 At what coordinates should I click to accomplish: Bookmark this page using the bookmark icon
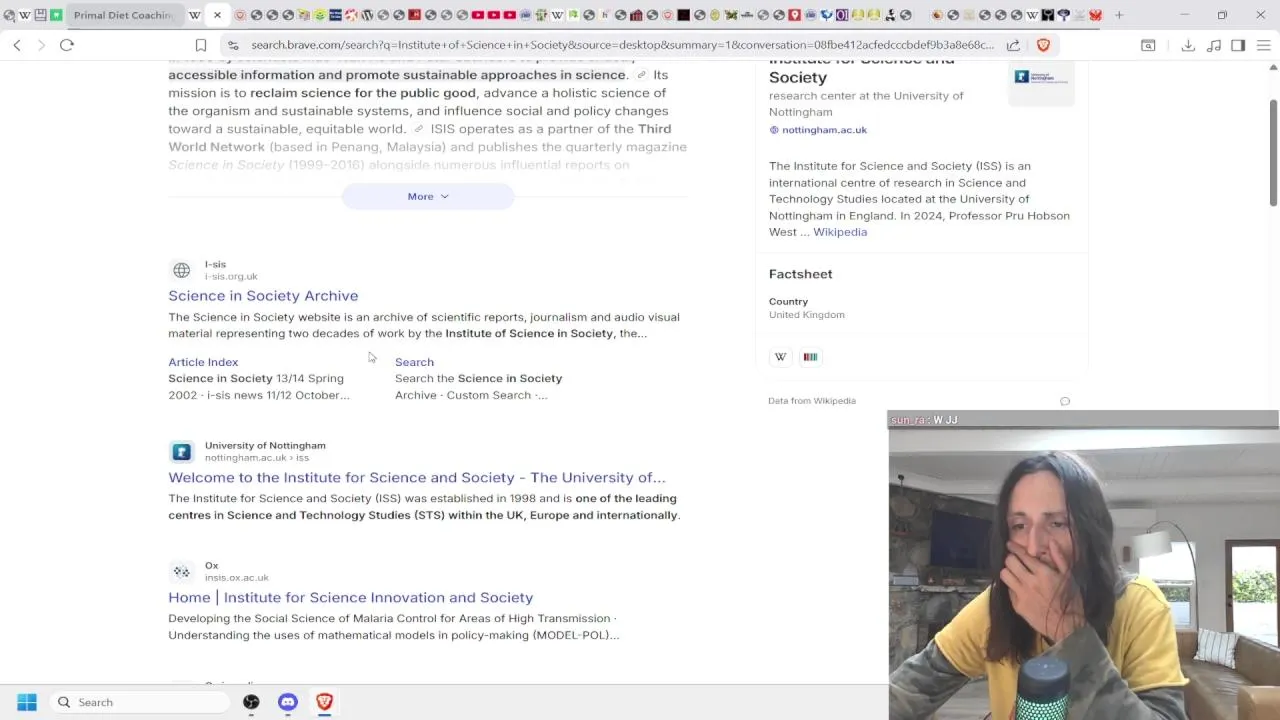click(x=201, y=45)
